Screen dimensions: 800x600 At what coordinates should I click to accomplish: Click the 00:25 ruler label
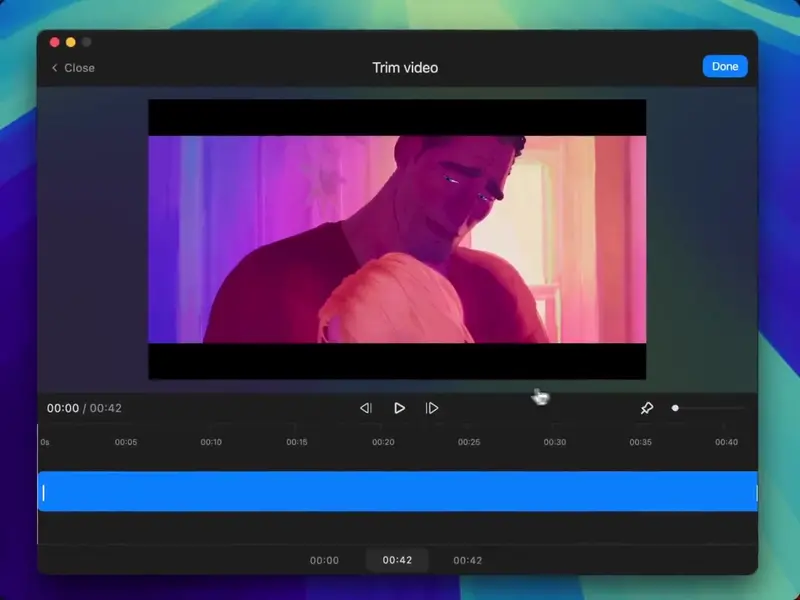[469, 442]
